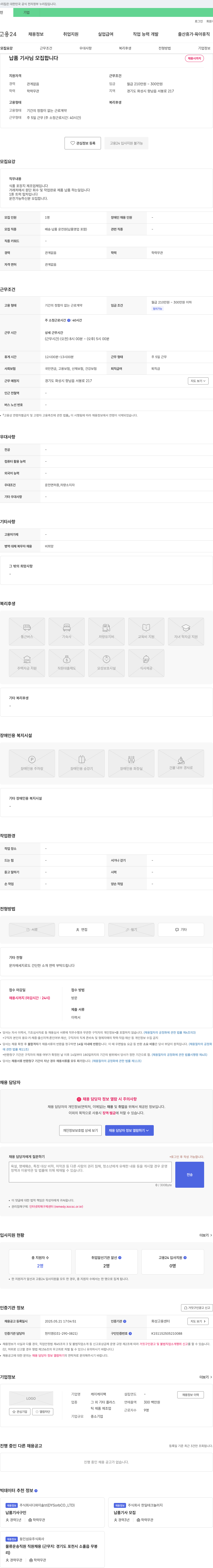Click the 식사제공 icon
This screenshot has width=213, height=1568.
tap(146, 663)
